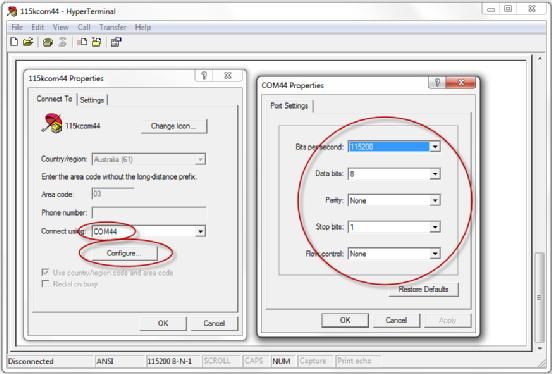
Task: Click the Send file toolbar icon
Action: pos(82,42)
